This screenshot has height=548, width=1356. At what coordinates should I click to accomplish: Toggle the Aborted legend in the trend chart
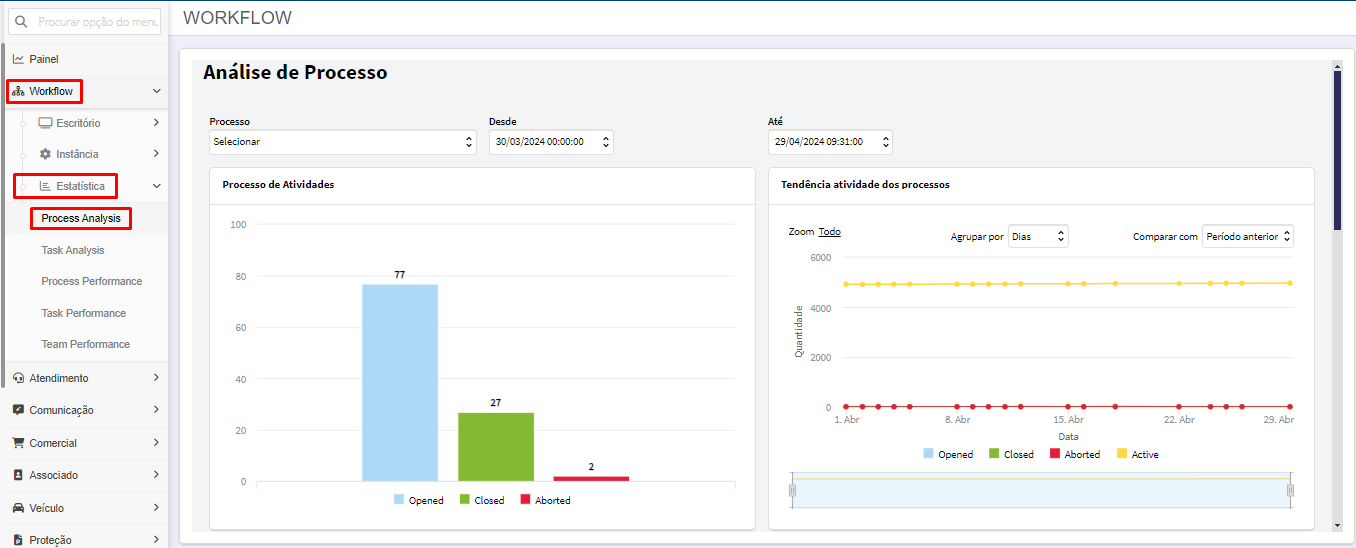1075,454
